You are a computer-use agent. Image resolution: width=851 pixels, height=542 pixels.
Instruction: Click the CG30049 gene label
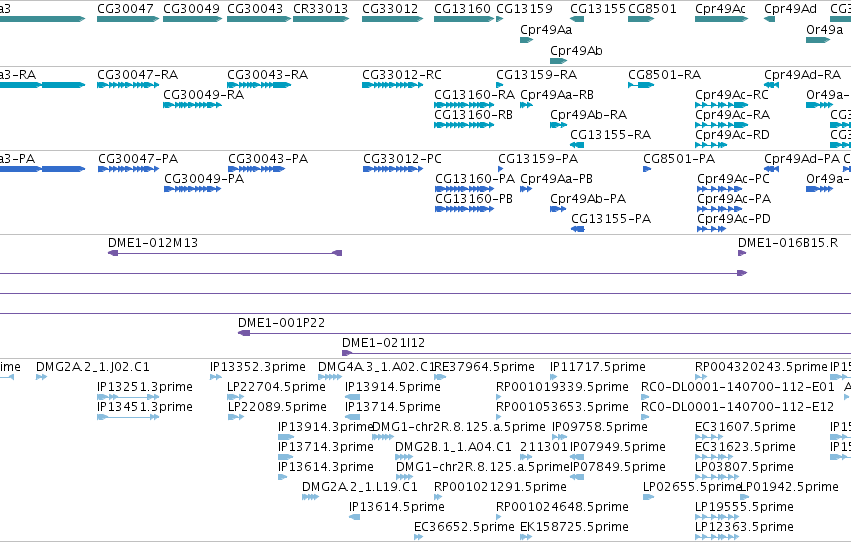(191, 9)
